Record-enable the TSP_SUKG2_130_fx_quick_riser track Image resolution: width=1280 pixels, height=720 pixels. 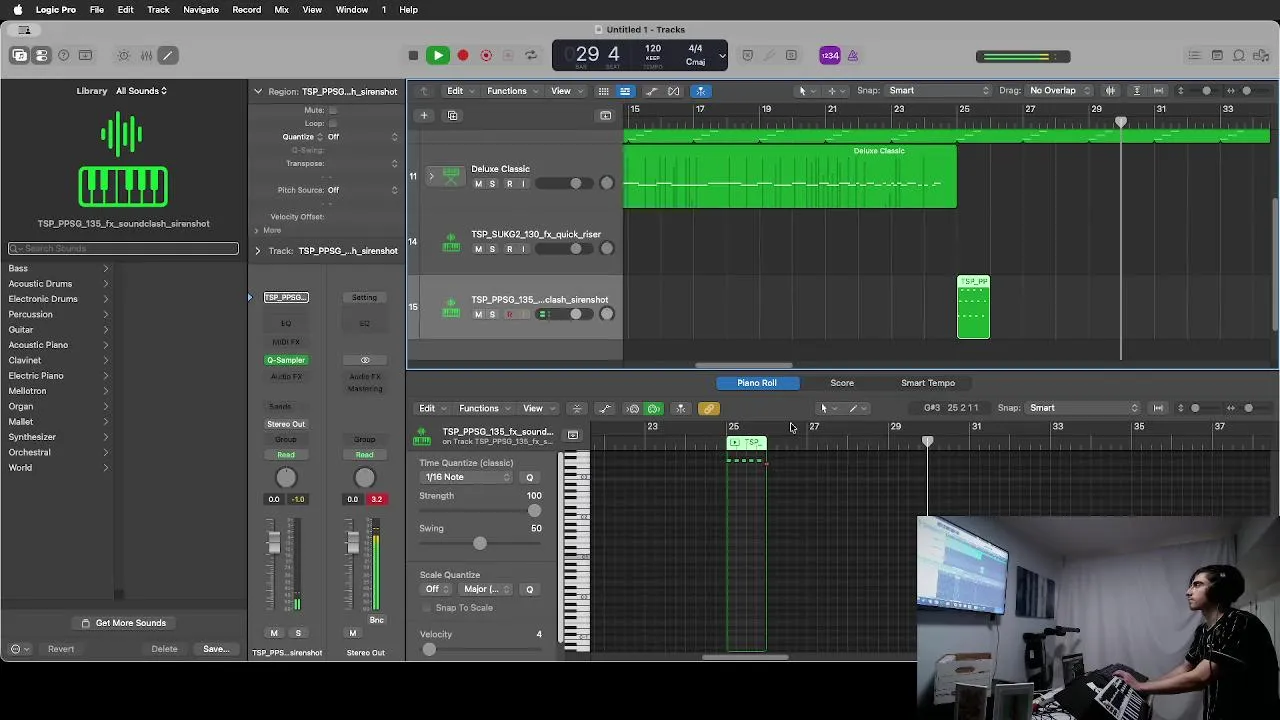click(x=509, y=249)
